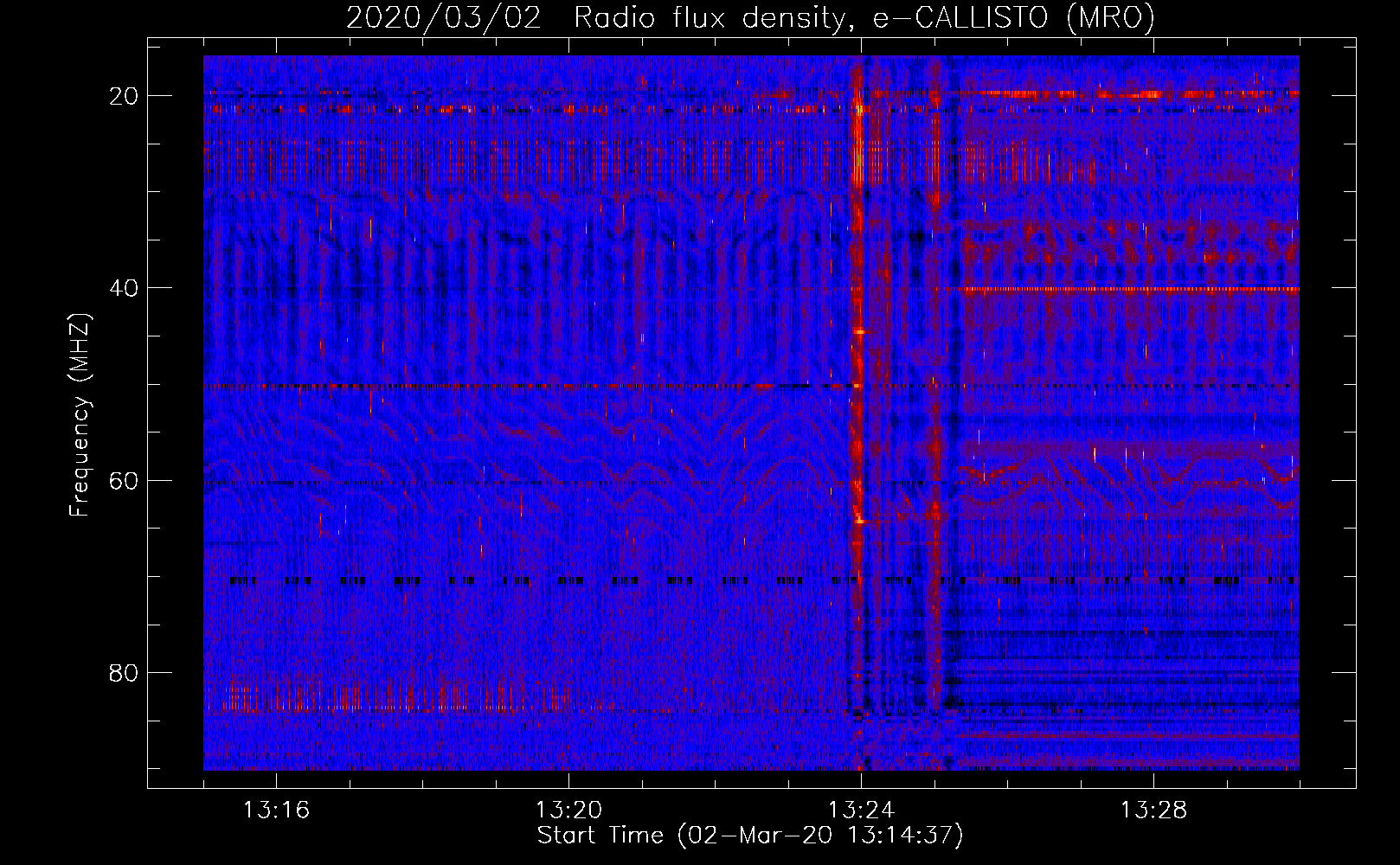Click the bright 40 MHz horizontal line after 13:25
Image resolution: width=1400 pixels, height=865 pixels.
click(1129, 289)
